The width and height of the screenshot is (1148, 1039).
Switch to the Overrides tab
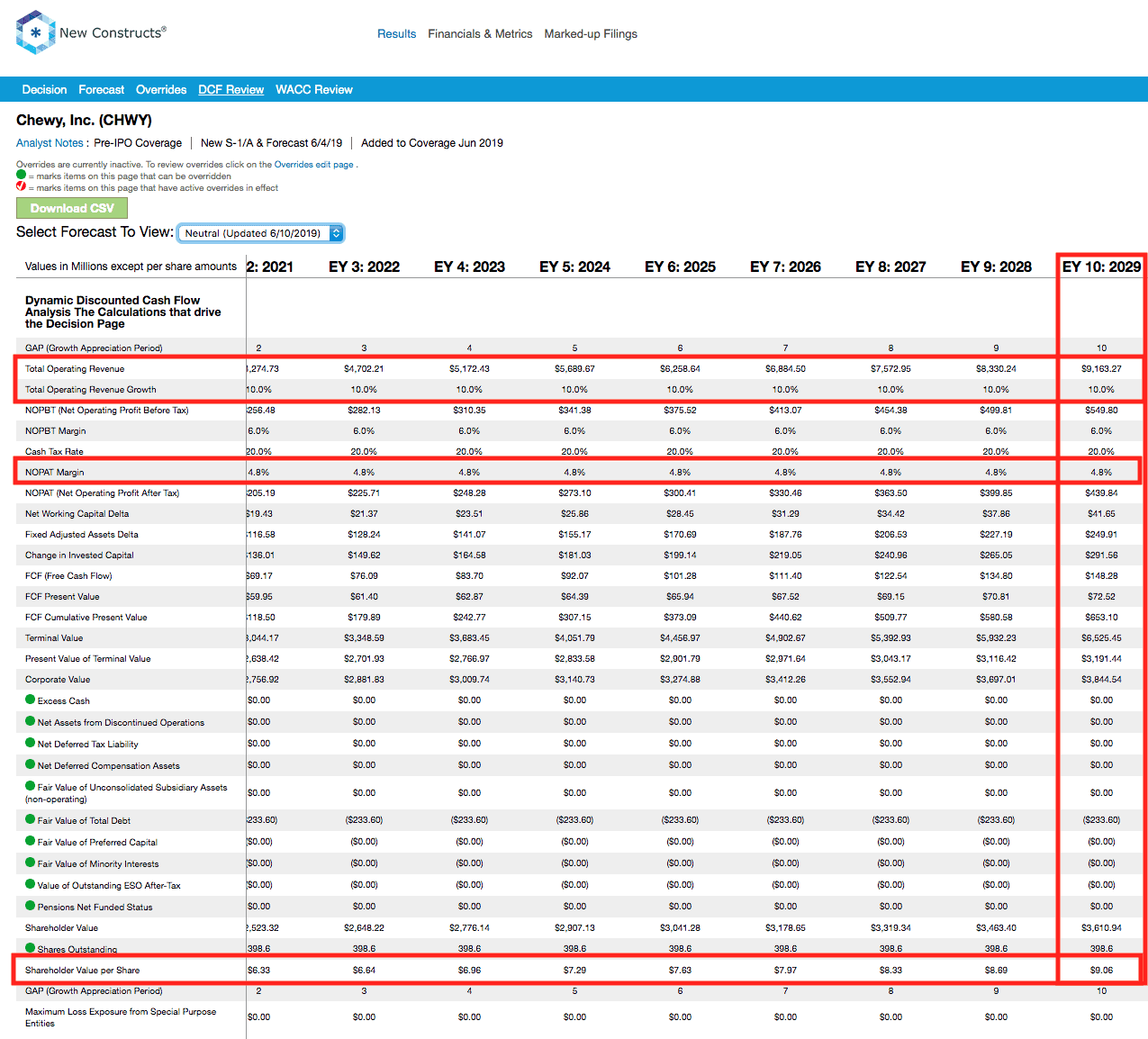pyautogui.click(x=161, y=89)
